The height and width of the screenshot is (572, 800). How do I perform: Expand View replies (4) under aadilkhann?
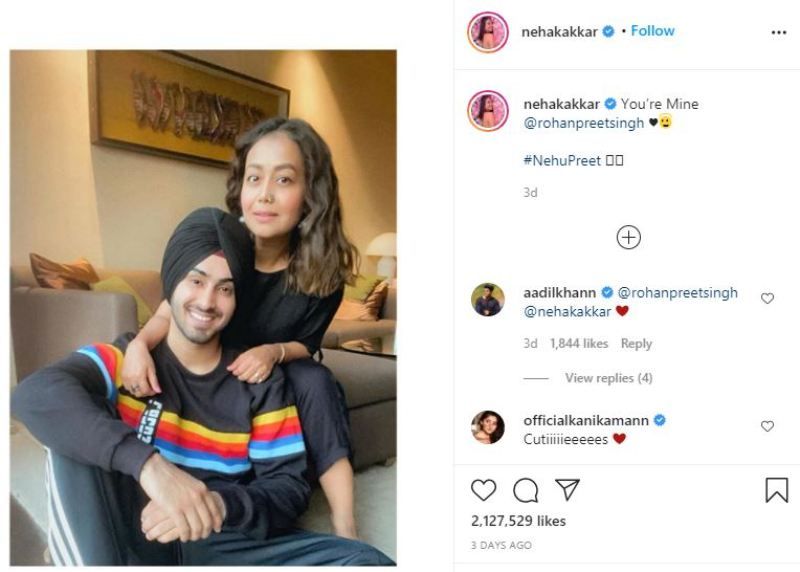[609, 378]
